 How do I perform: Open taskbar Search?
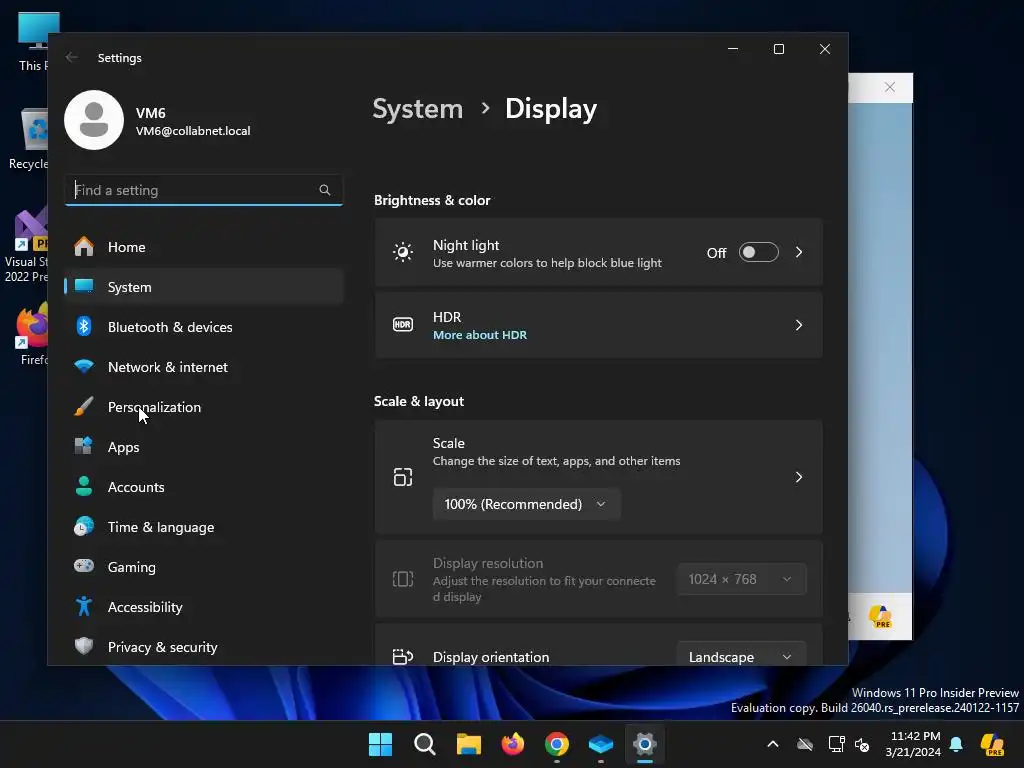424,744
